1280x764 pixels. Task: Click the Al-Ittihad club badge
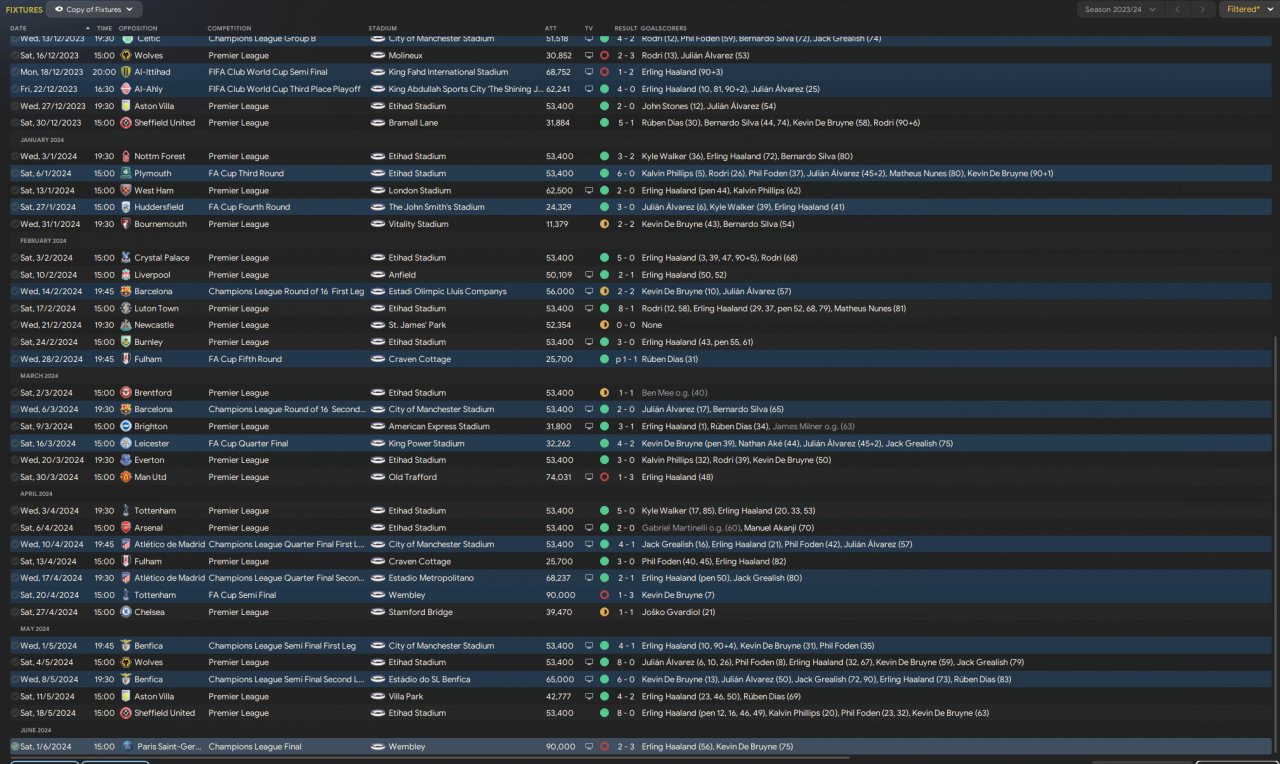pyautogui.click(x=126, y=73)
